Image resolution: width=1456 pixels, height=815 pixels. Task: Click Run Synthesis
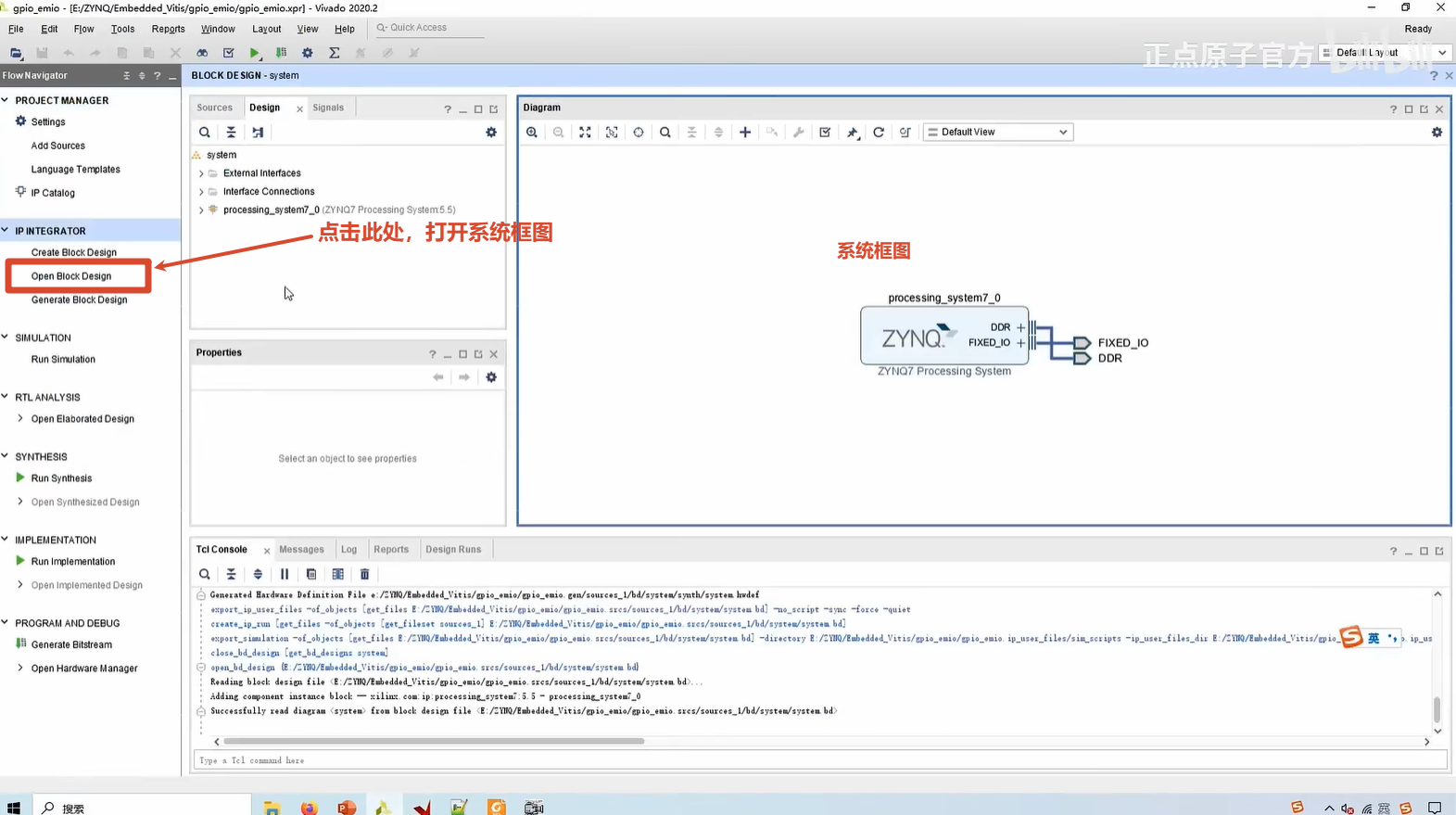[x=61, y=478]
